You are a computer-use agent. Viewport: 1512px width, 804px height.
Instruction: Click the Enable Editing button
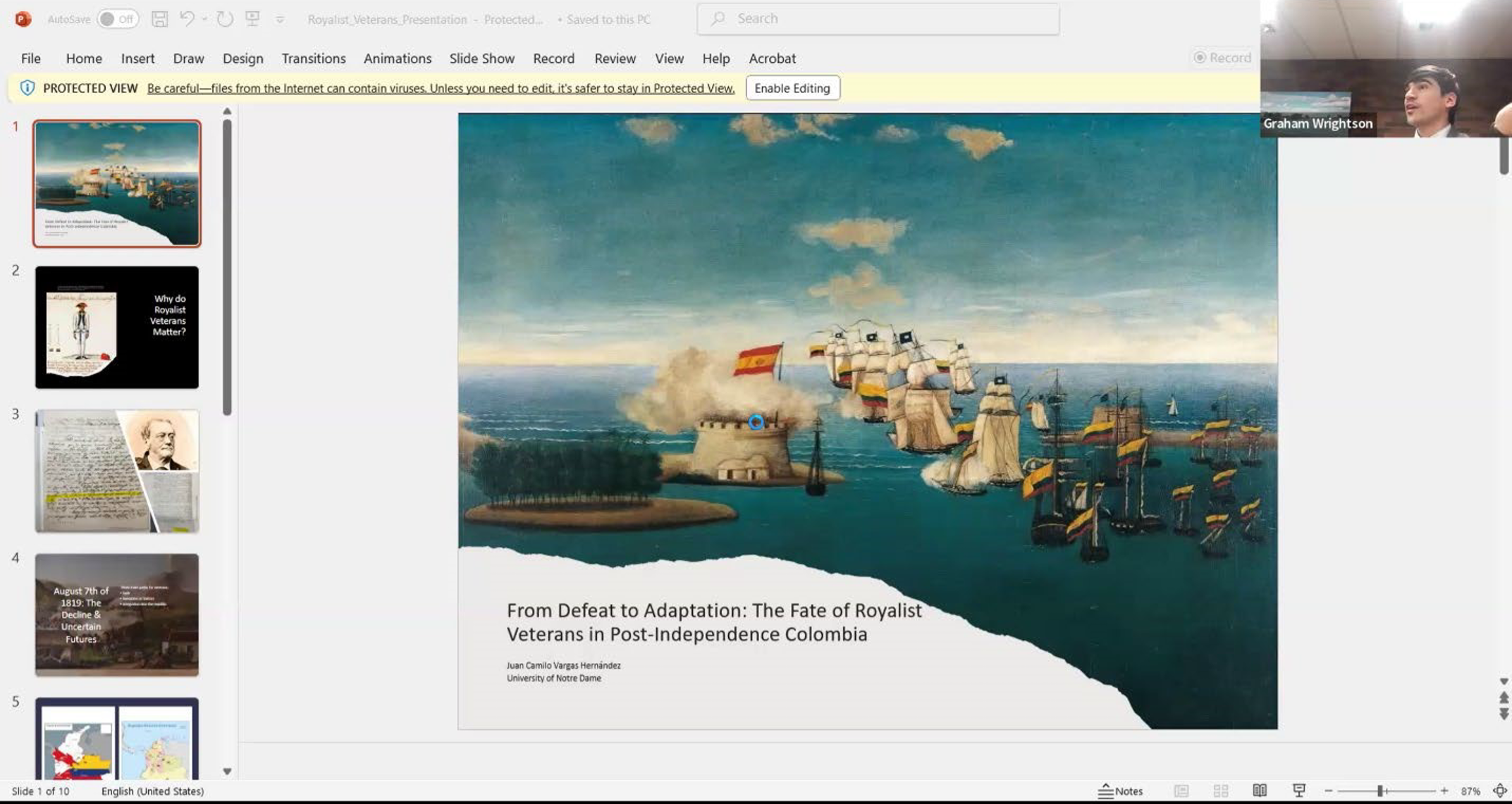coord(792,88)
